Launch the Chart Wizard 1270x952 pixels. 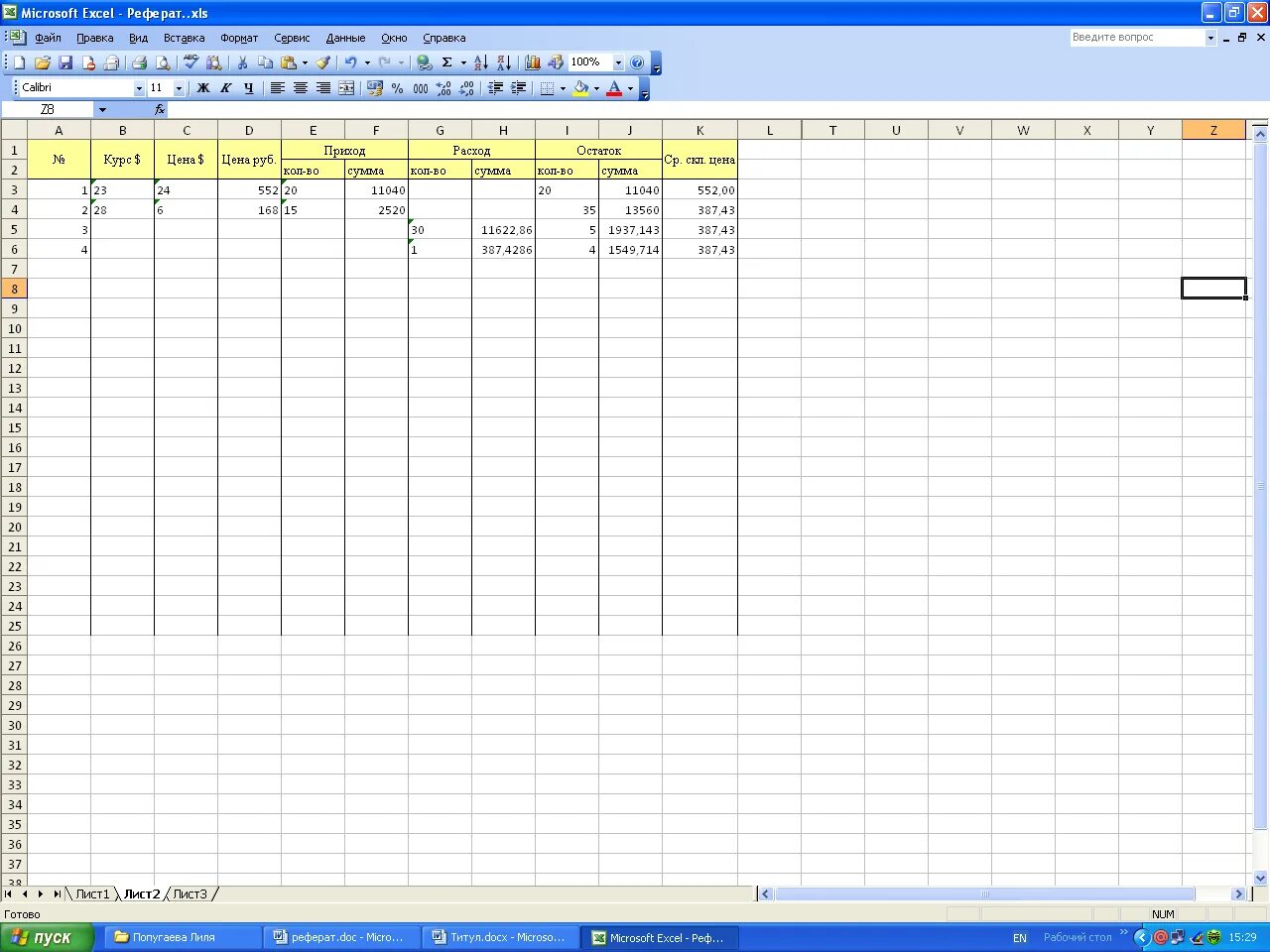pyautogui.click(x=532, y=62)
